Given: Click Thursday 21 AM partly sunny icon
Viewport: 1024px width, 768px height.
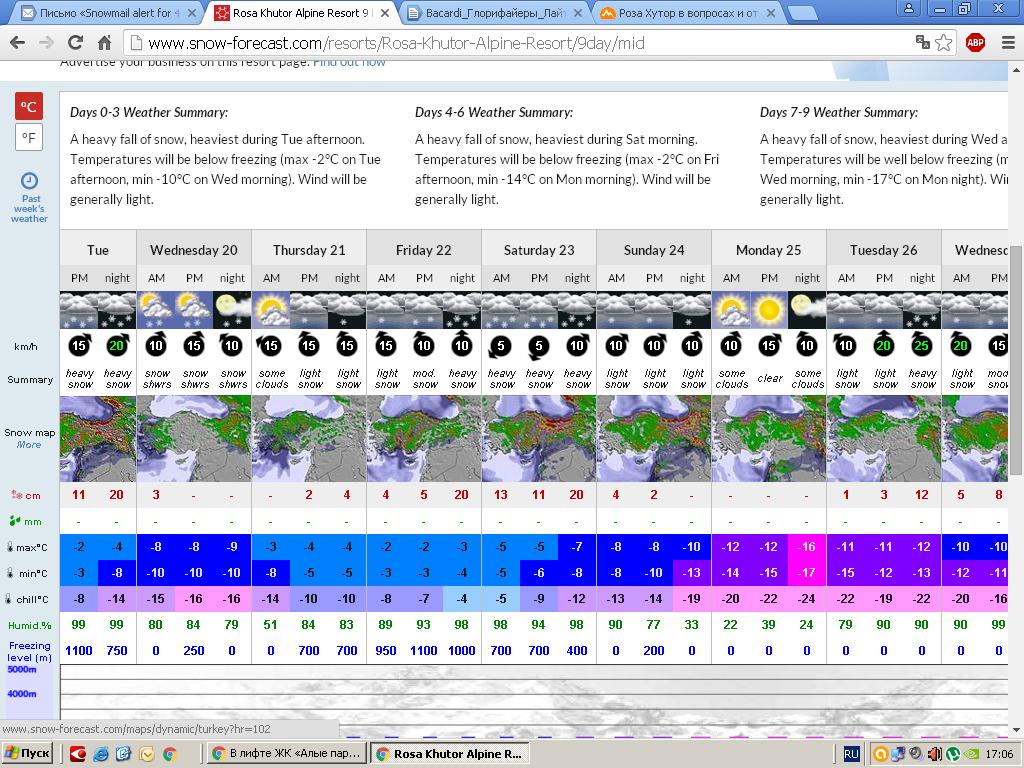Looking at the screenshot, I should (271, 310).
